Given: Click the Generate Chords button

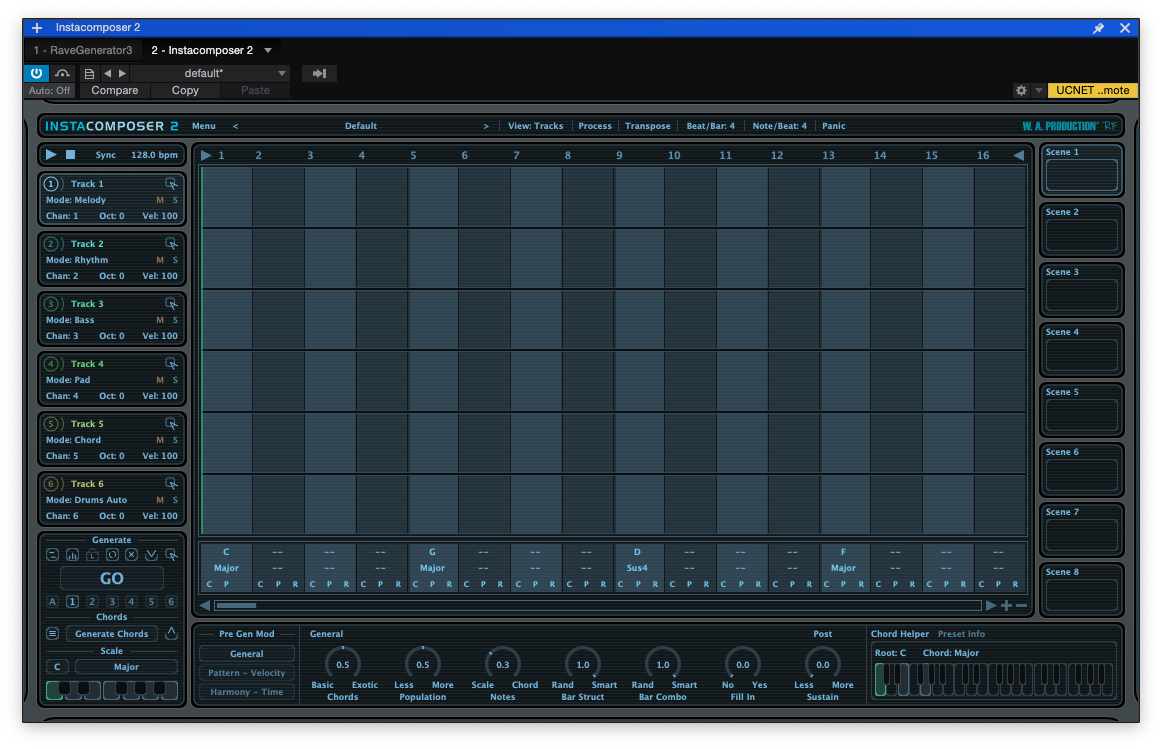Looking at the screenshot, I should 112,634.
